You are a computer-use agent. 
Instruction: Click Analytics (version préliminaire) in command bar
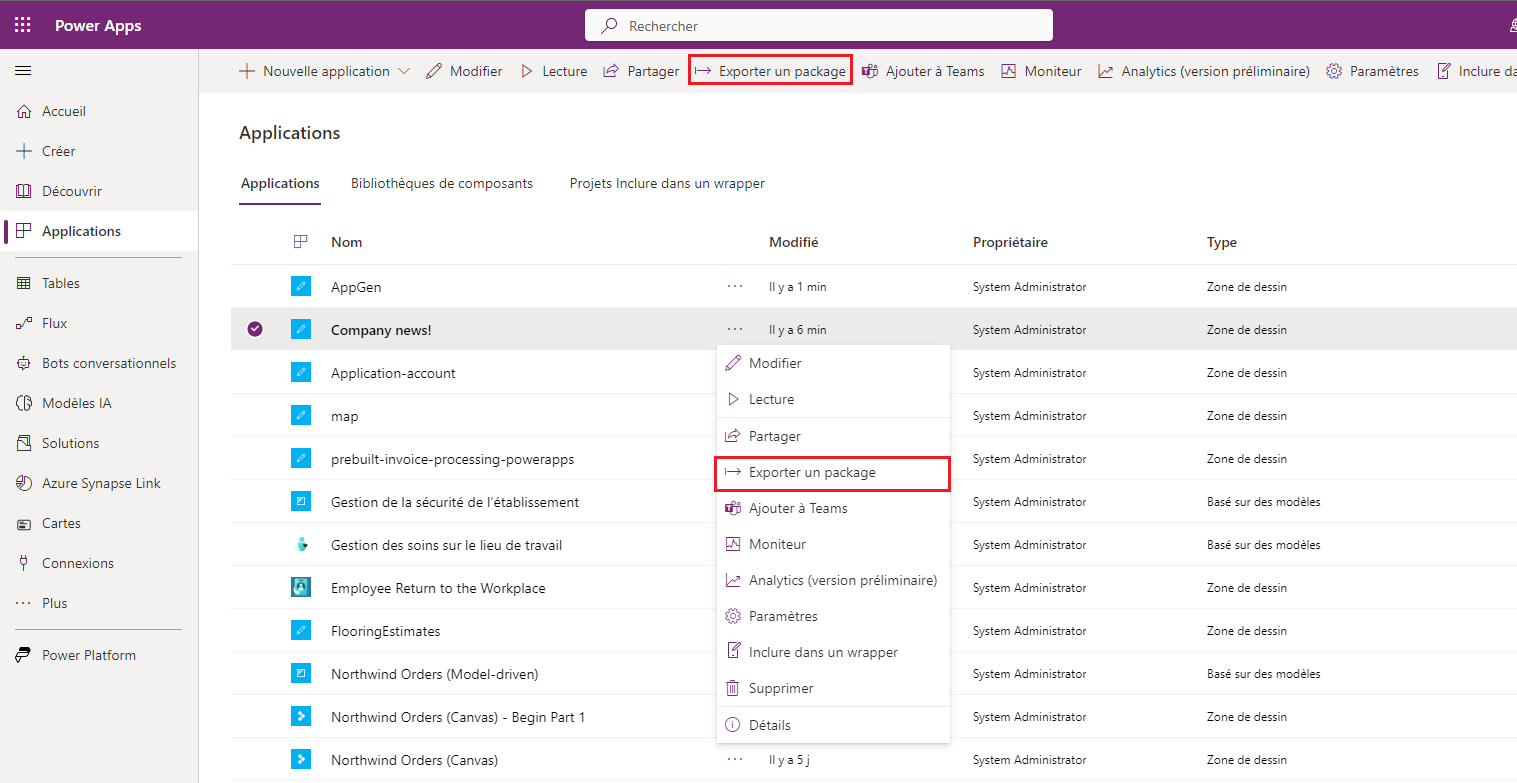tap(1203, 71)
